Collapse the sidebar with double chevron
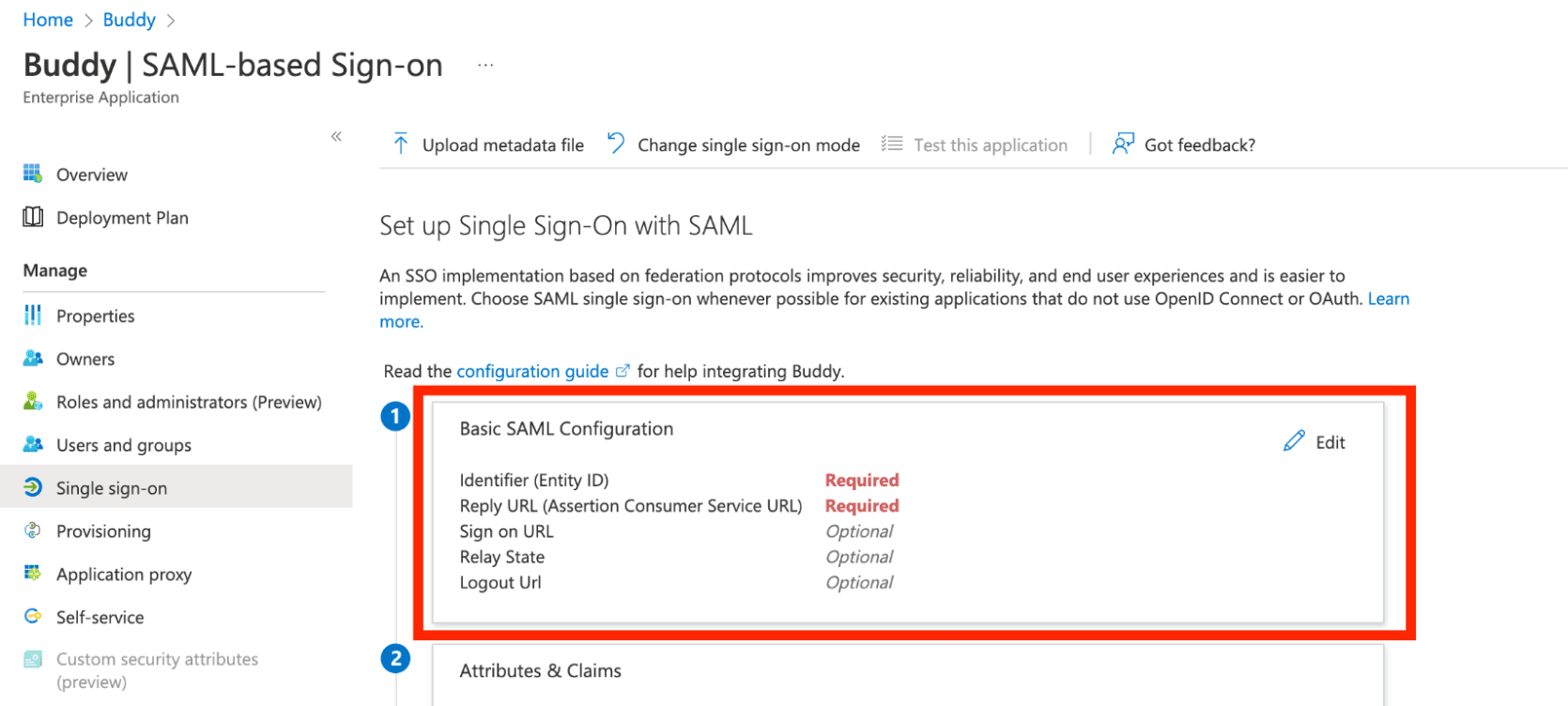 click(x=336, y=136)
